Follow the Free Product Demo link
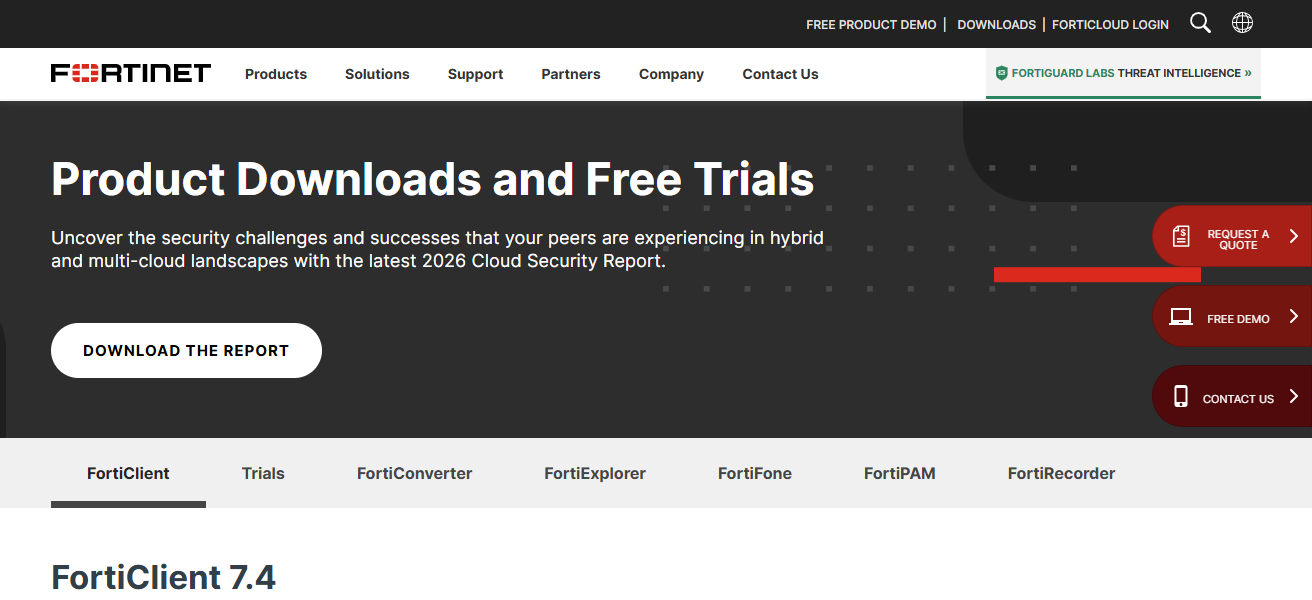Screen dimensions: 1312x600 pyautogui.click(x=871, y=24)
